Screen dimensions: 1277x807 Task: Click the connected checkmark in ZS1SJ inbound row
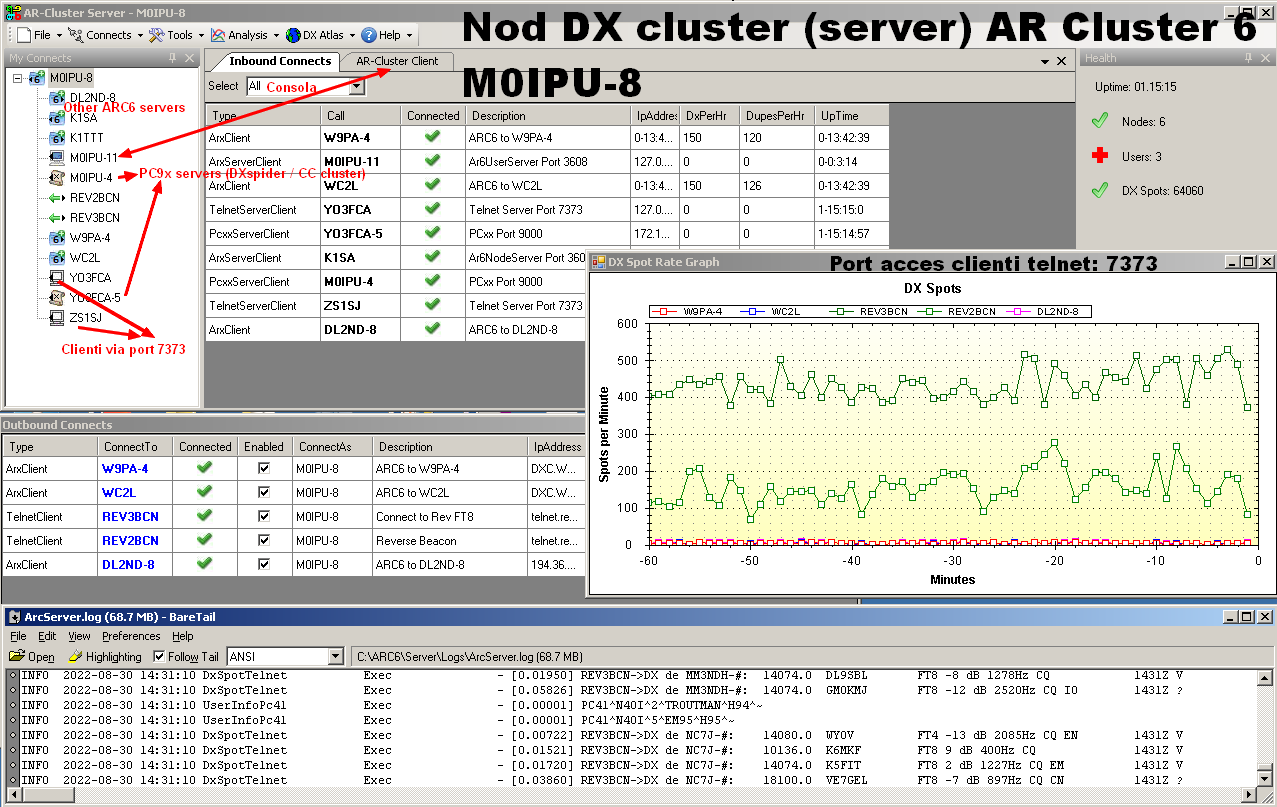(x=432, y=305)
